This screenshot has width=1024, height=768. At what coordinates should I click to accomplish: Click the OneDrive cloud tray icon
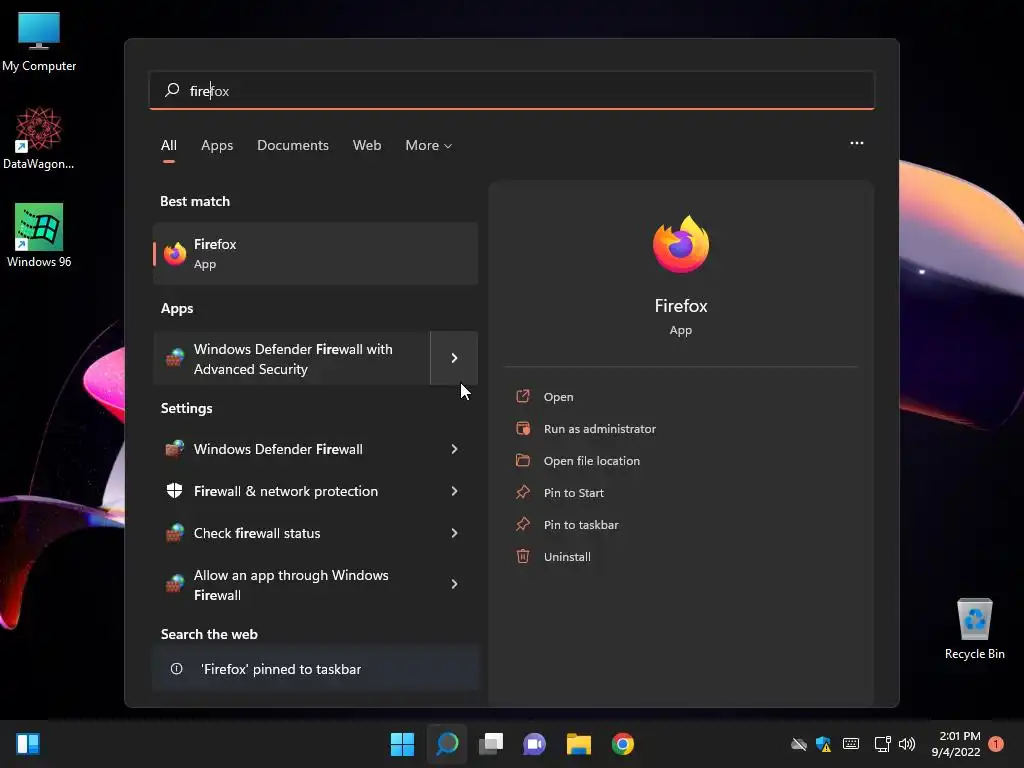coord(799,744)
